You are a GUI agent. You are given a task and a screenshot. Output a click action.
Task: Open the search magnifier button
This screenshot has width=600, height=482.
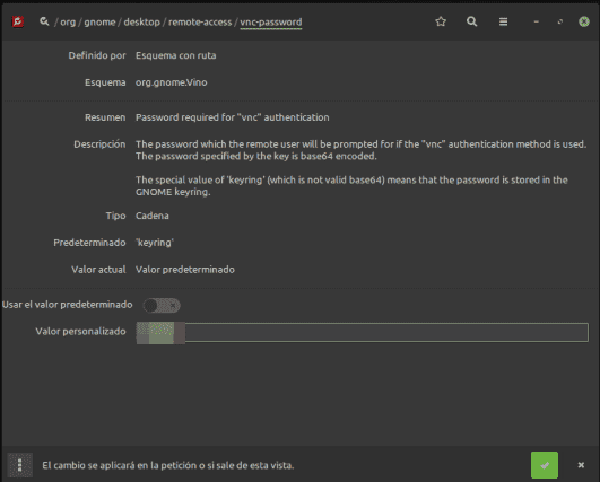[x=472, y=22]
